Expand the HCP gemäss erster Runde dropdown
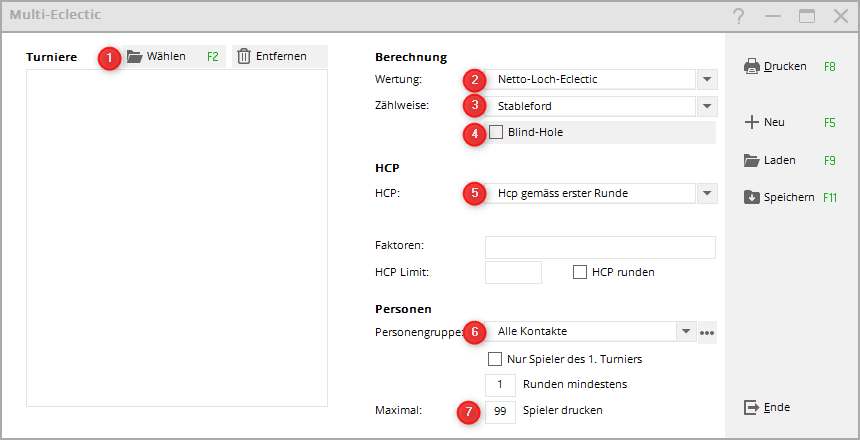The width and height of the screenshot is (860, 440). pos(707,193)
